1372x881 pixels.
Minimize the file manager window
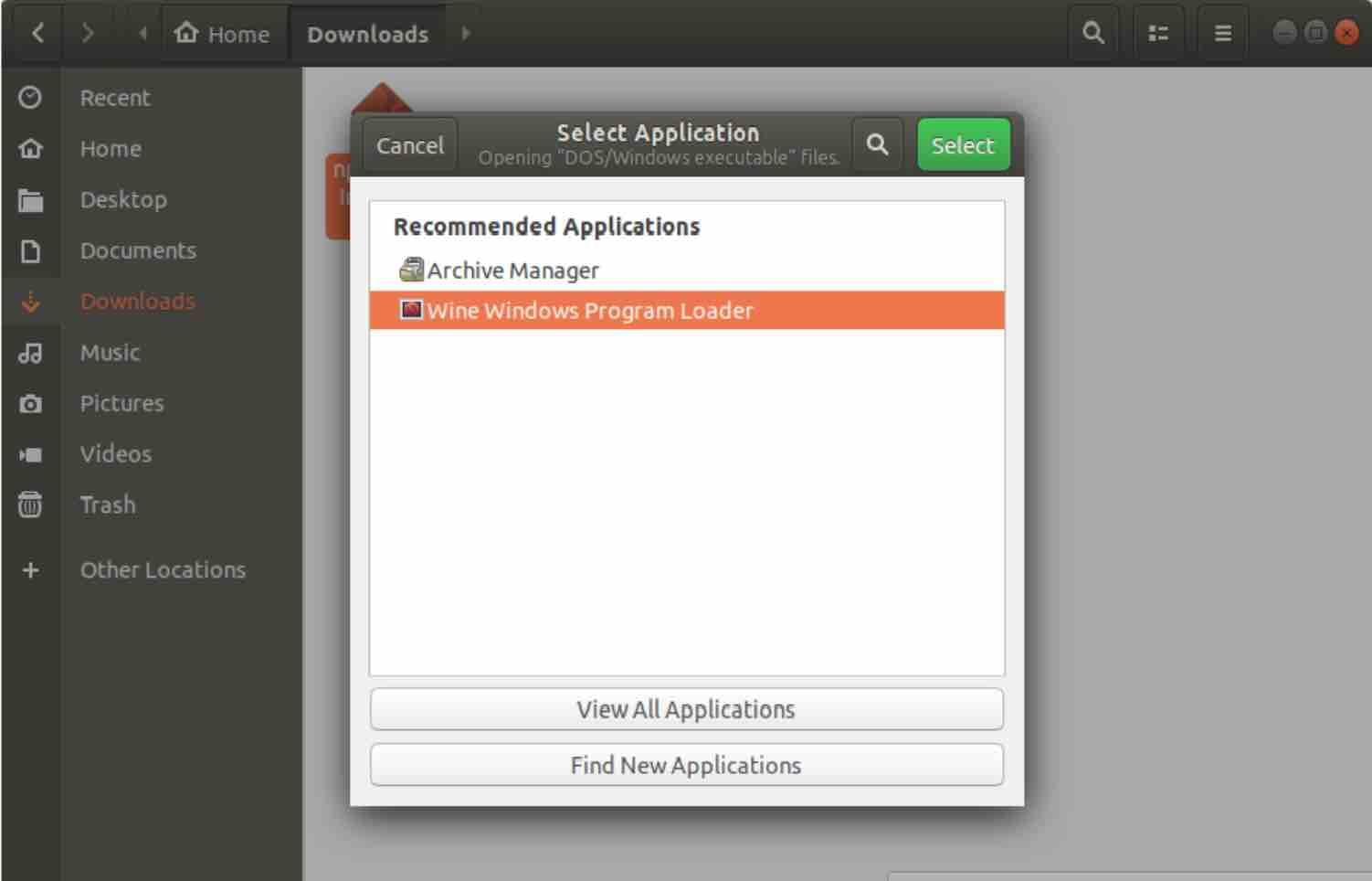1284,33
